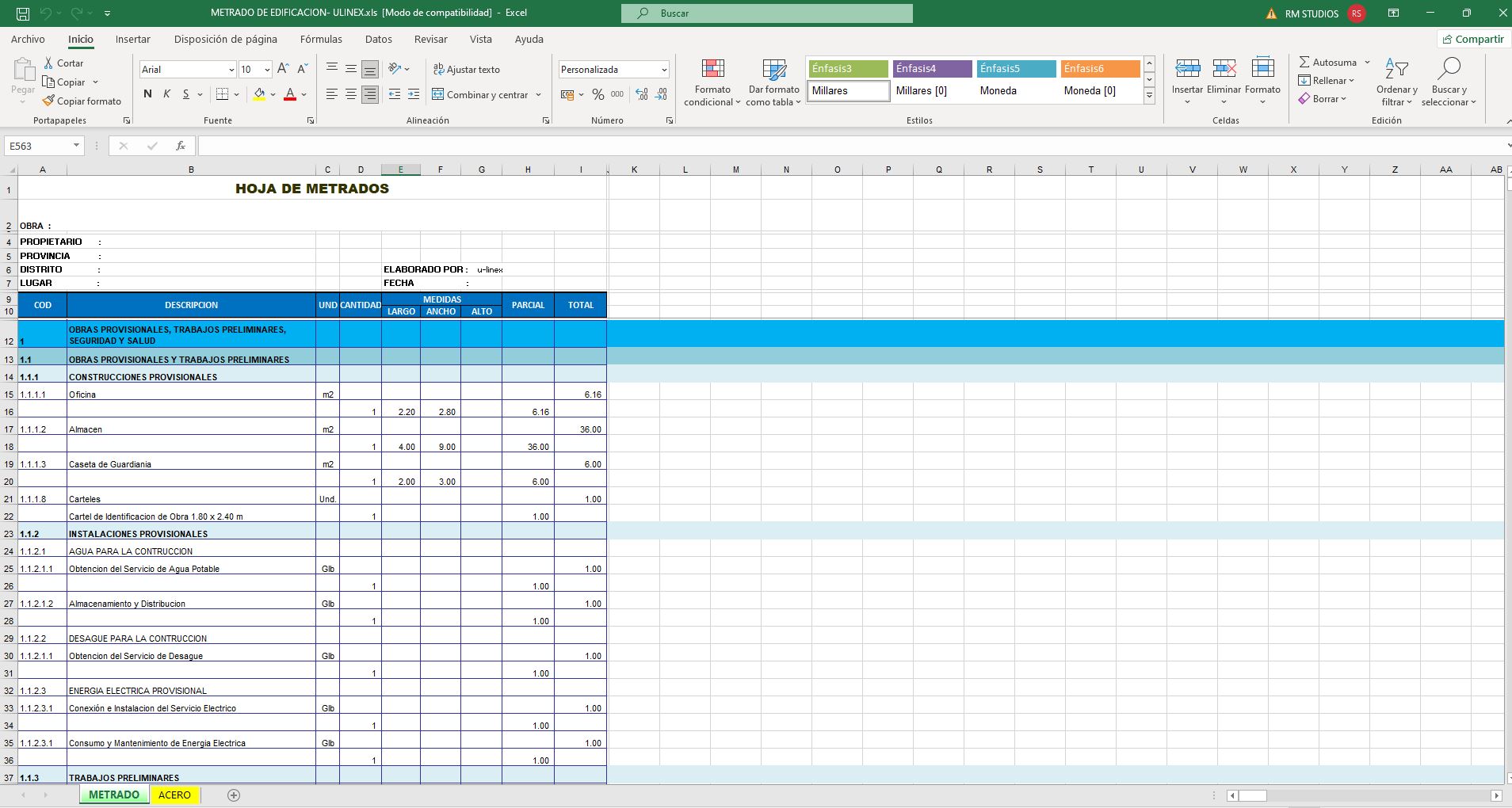
Task: Decrease decimal places
Action: [661, 94]
